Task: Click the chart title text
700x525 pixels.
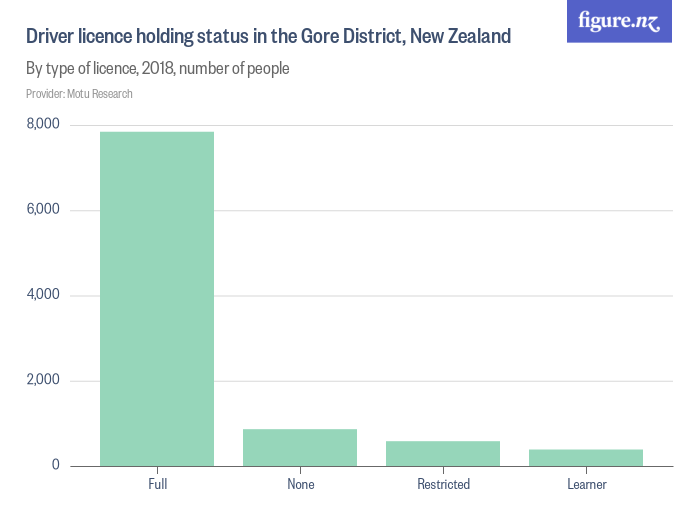Action: click(268, 37)
